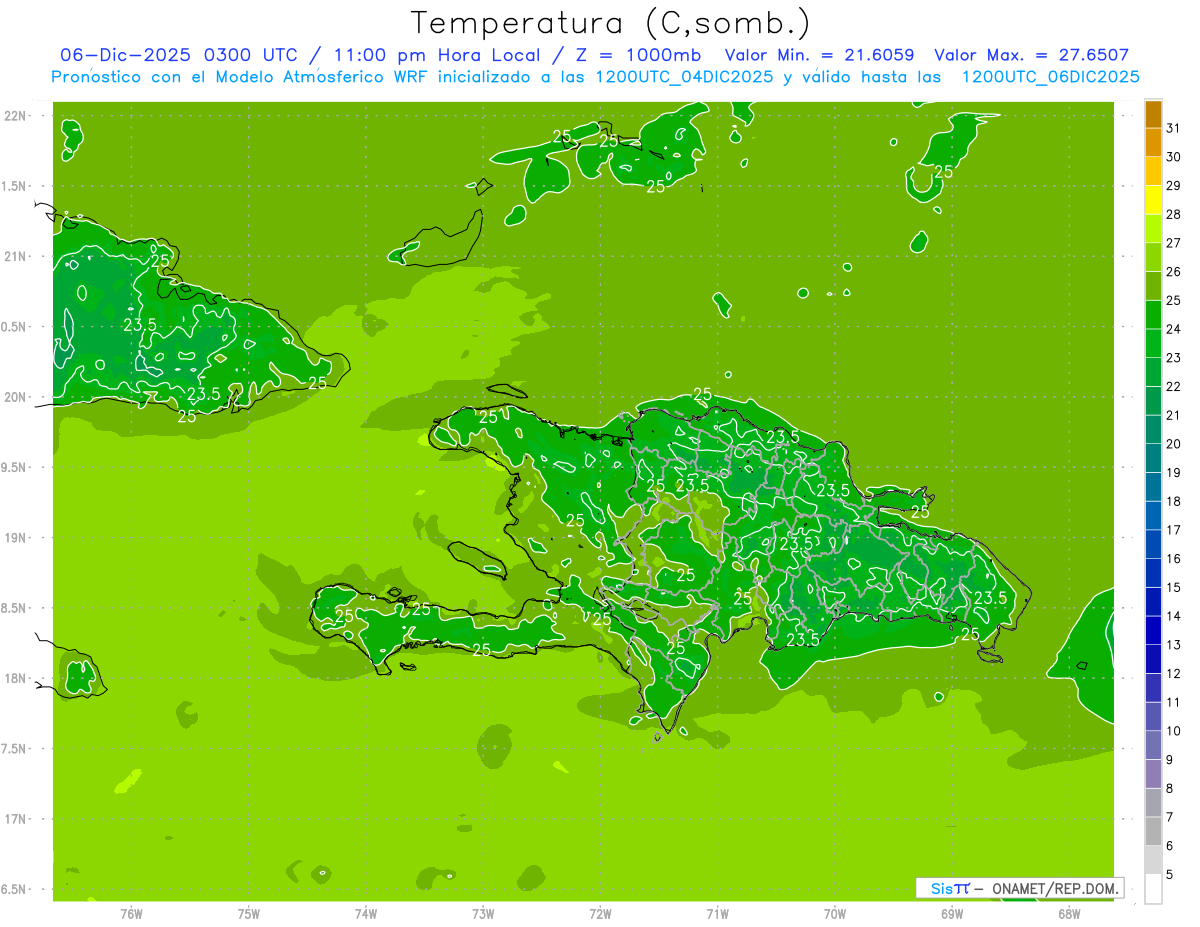
Task: Click the color scale label "30"
Action: pos(1174,157)
